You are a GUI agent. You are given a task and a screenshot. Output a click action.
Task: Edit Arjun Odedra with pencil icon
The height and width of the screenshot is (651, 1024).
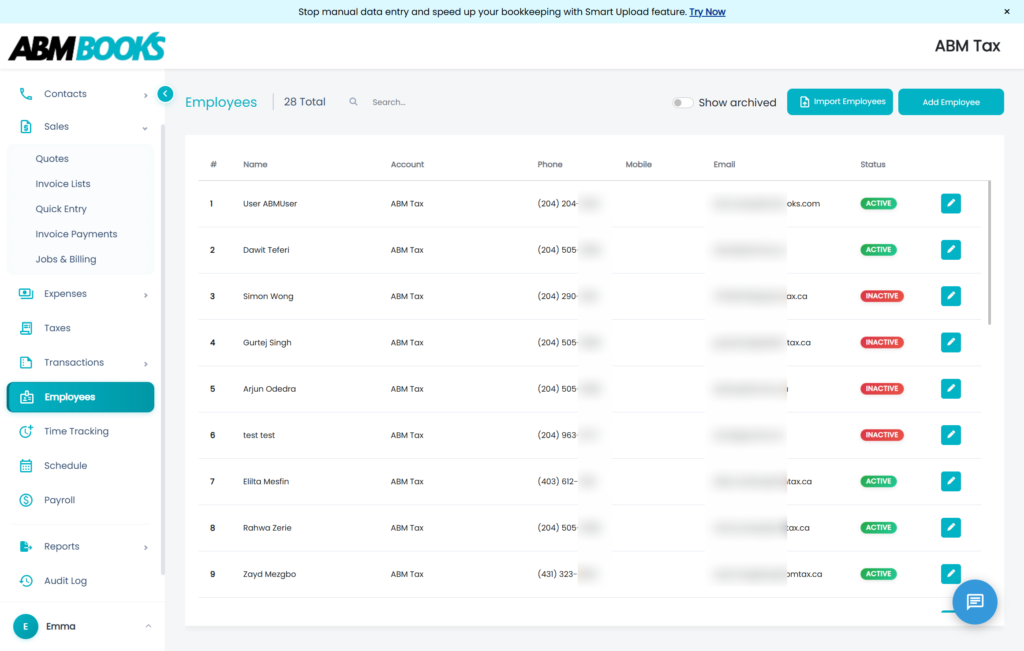click(x=951, y=389)
